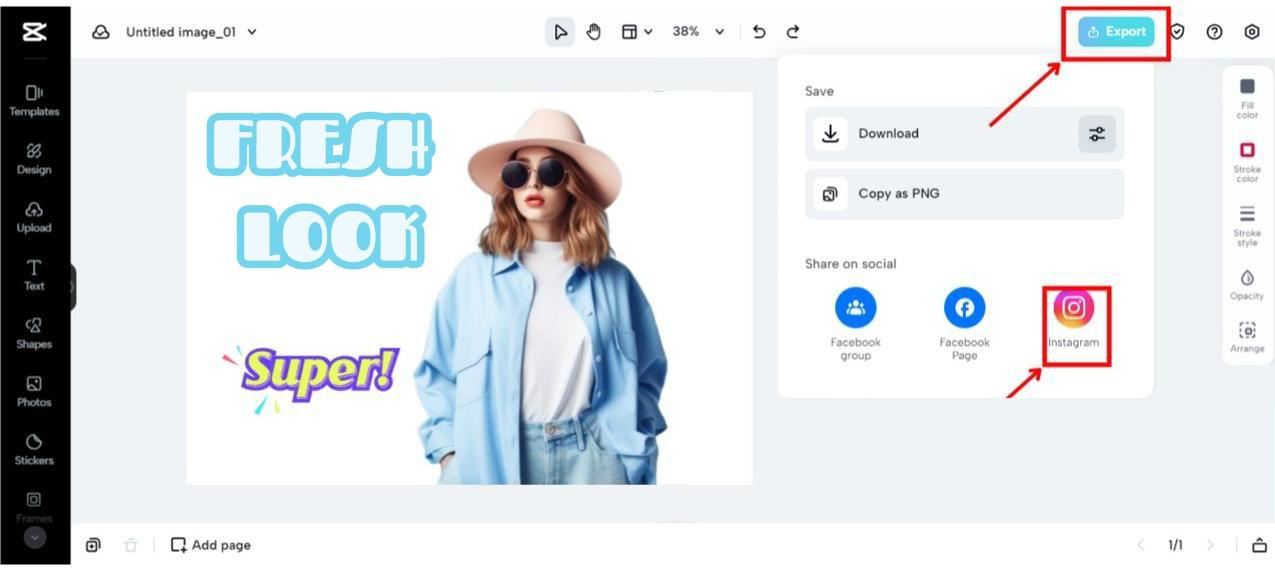Screen dimensions: 1275x570
Task: Collapse the left panel handle
Action: 72,287
